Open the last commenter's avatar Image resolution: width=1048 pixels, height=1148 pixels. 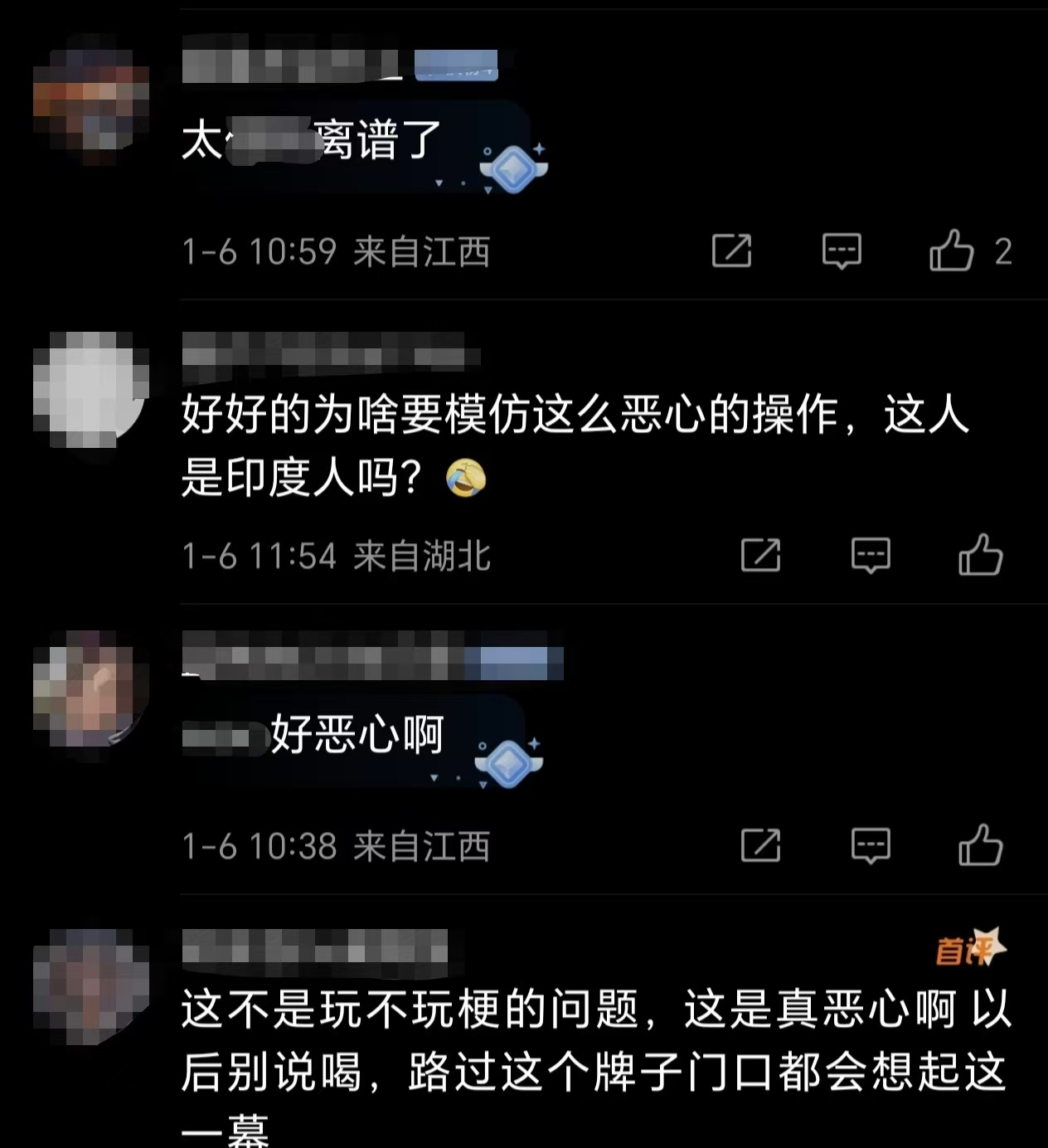(x=91, y=987)
